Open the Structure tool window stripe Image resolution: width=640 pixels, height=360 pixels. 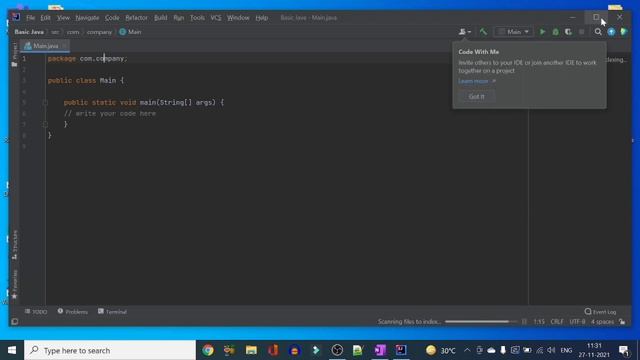click(15, 245)
